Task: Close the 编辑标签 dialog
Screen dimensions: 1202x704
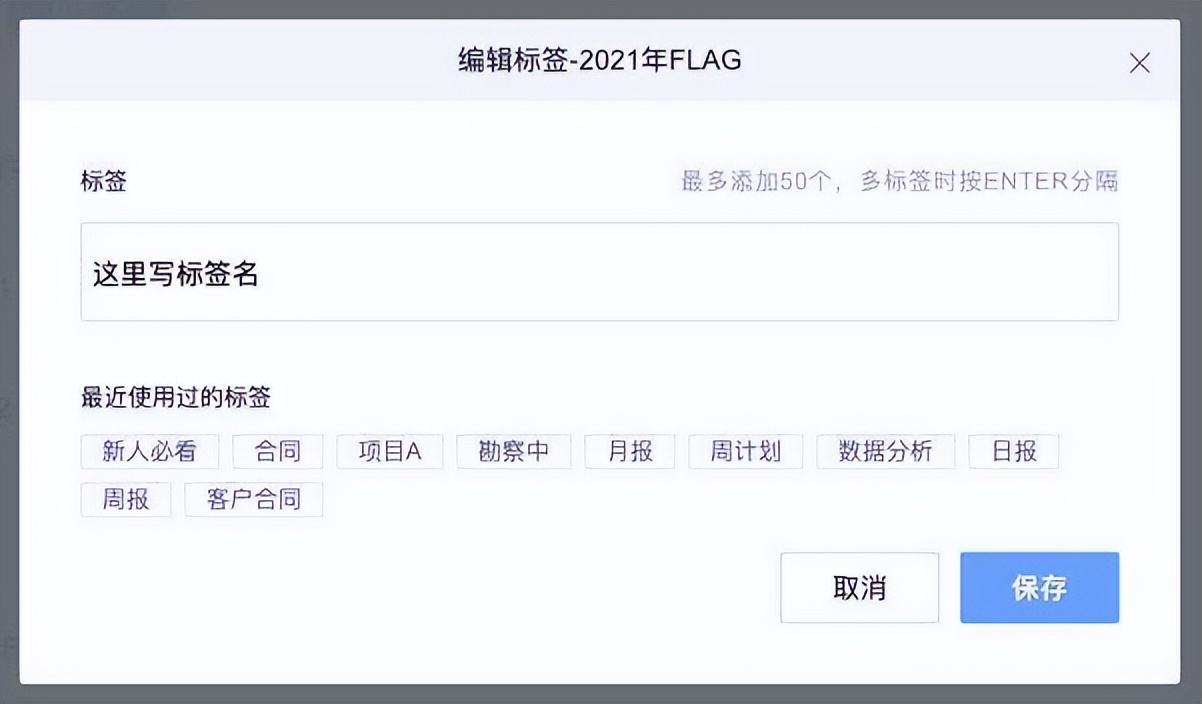Action: point(1139,62)
